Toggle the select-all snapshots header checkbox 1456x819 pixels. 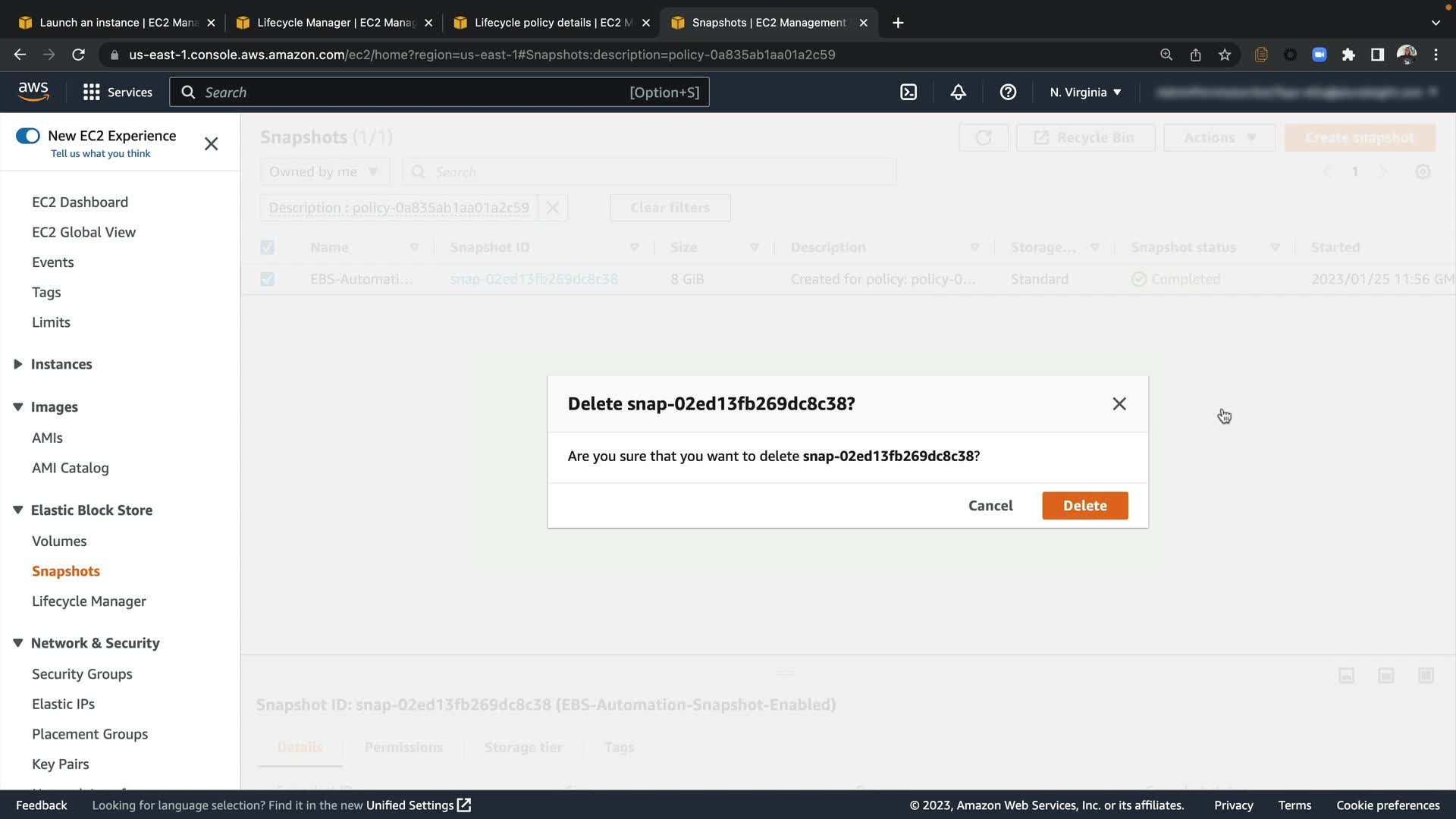[267, 247]
